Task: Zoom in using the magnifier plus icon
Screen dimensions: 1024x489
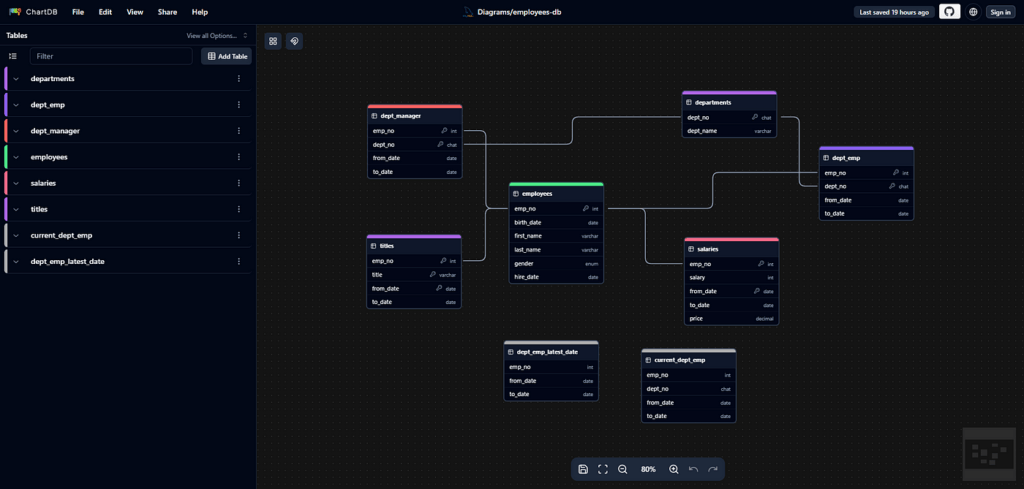Action: pyautogui.click(x=674, y=469)
